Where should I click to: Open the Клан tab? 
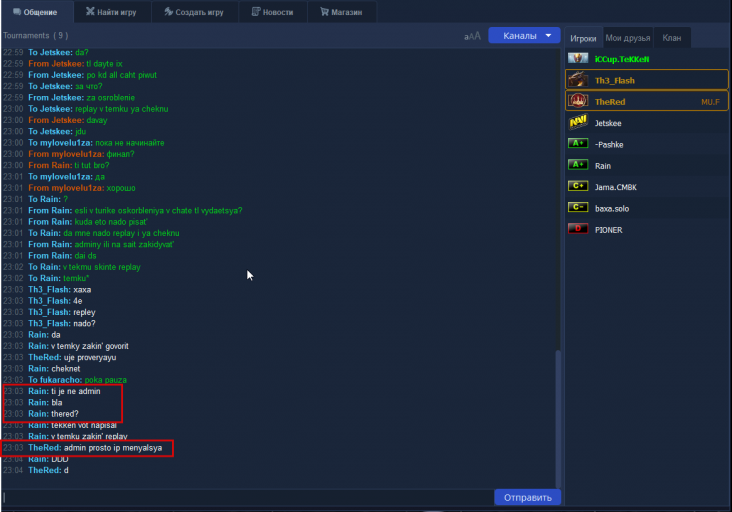(672, 38)
